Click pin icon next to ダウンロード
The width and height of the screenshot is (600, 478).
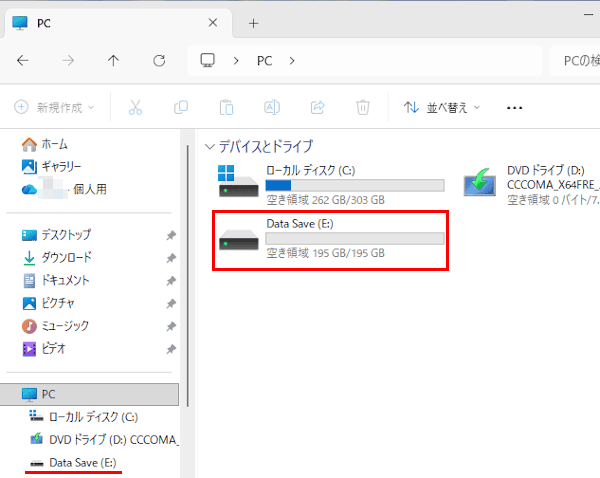pyautogui.click(x=171, y=258)
